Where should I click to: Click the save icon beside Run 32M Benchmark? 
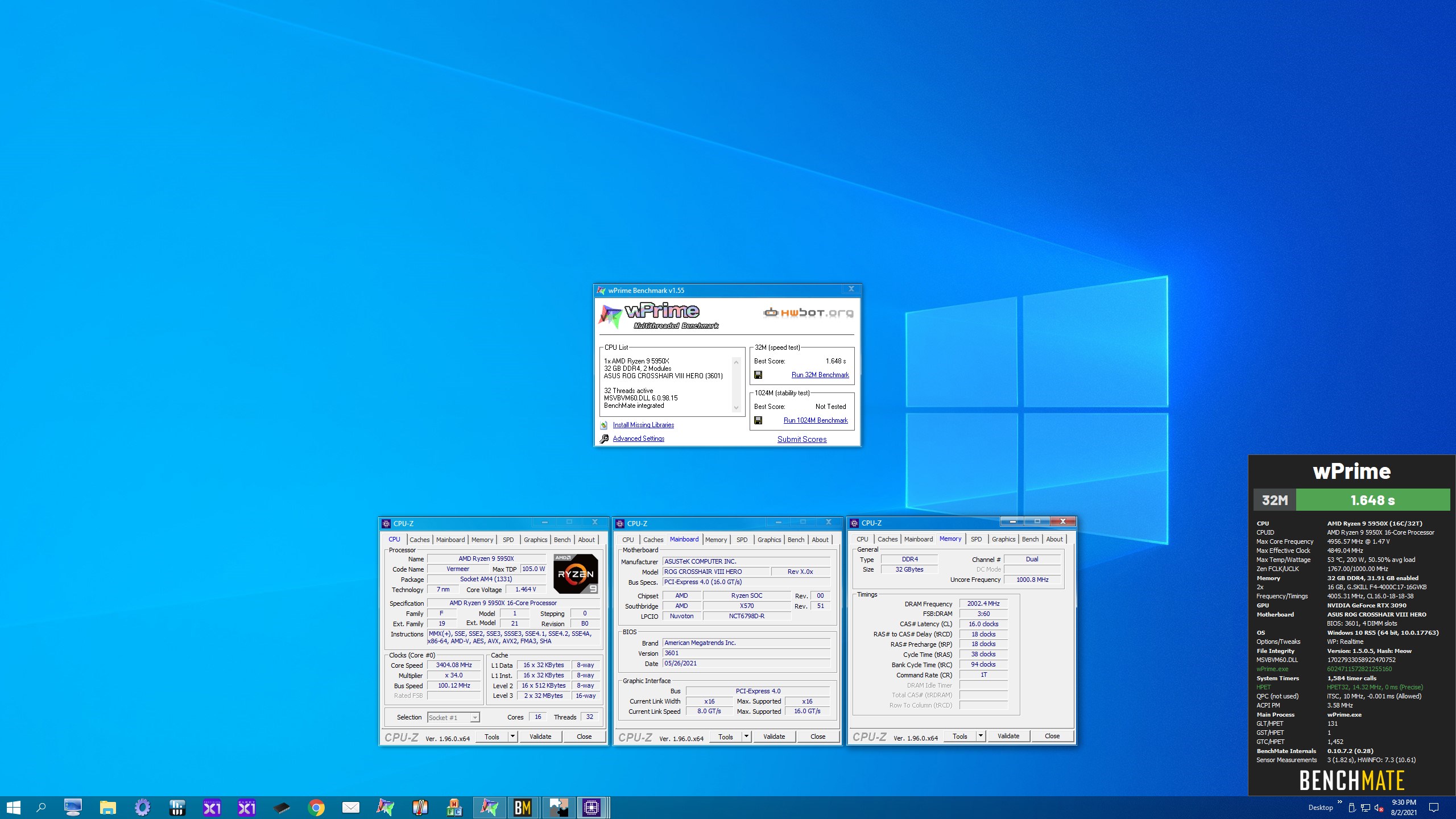tap(758, 375)
